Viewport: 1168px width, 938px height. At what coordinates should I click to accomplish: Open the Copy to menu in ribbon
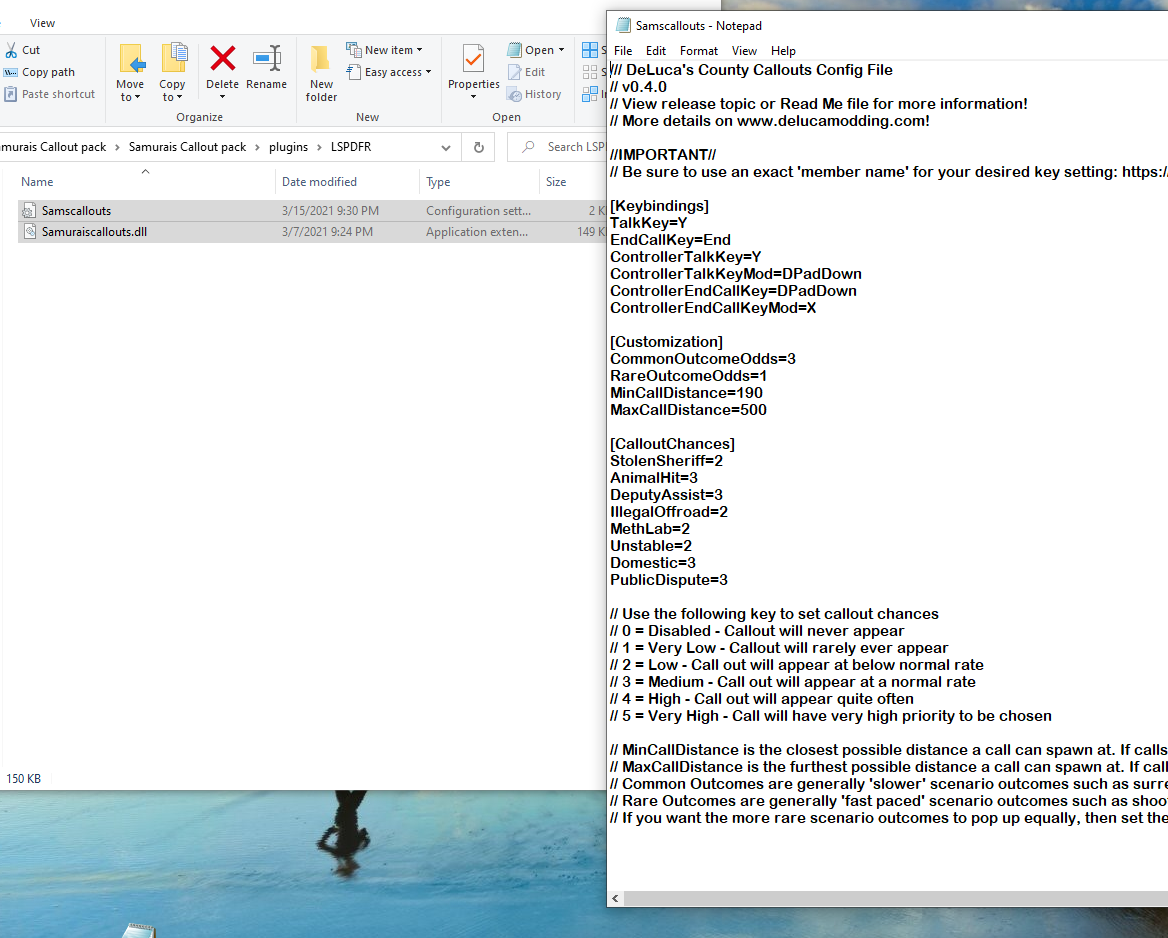[172, 72]
